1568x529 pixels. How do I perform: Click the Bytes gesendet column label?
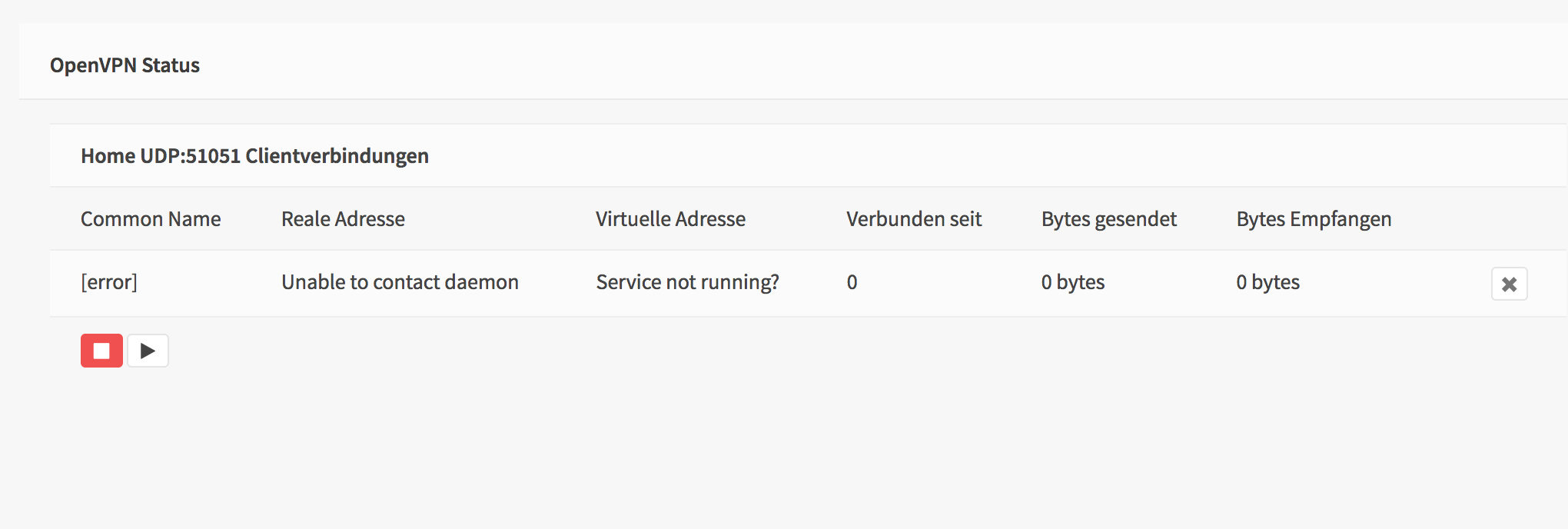(1109, 219)
